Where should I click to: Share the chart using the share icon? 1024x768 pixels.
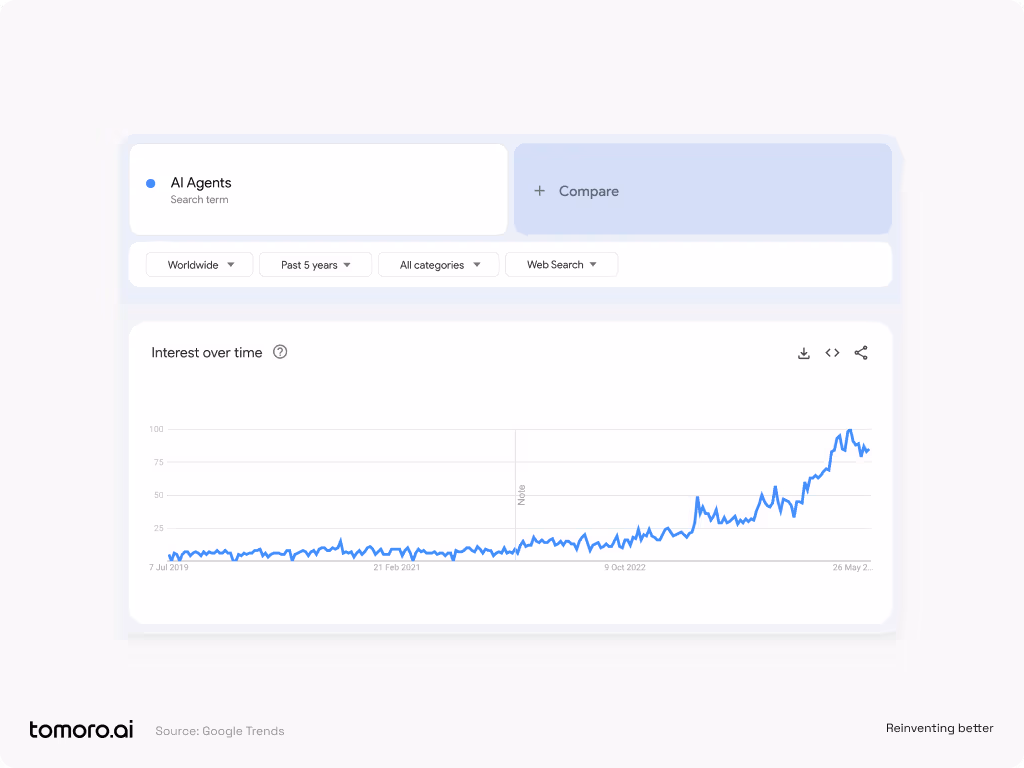(861, 353)
